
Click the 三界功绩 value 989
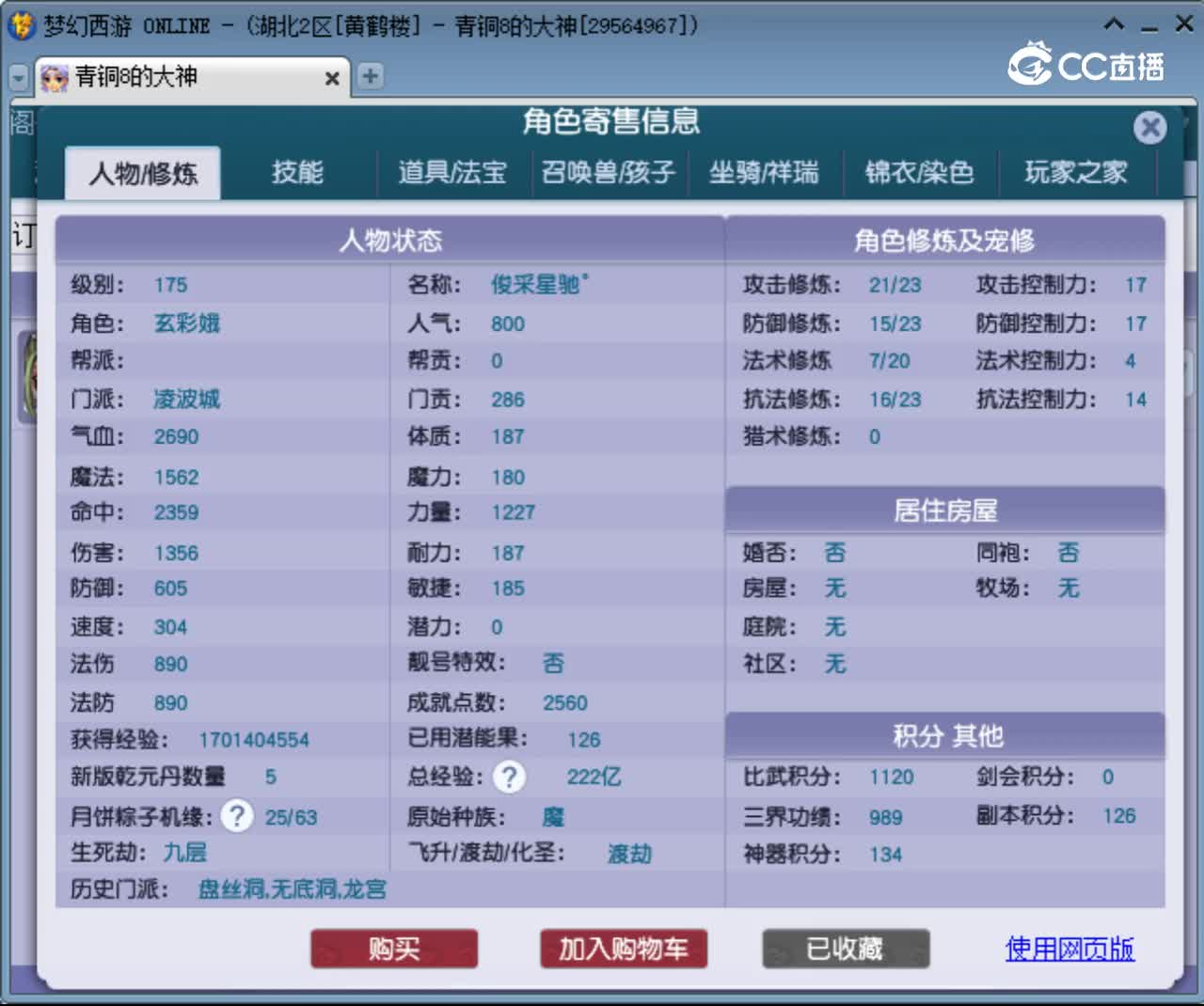tap(885, 817)
